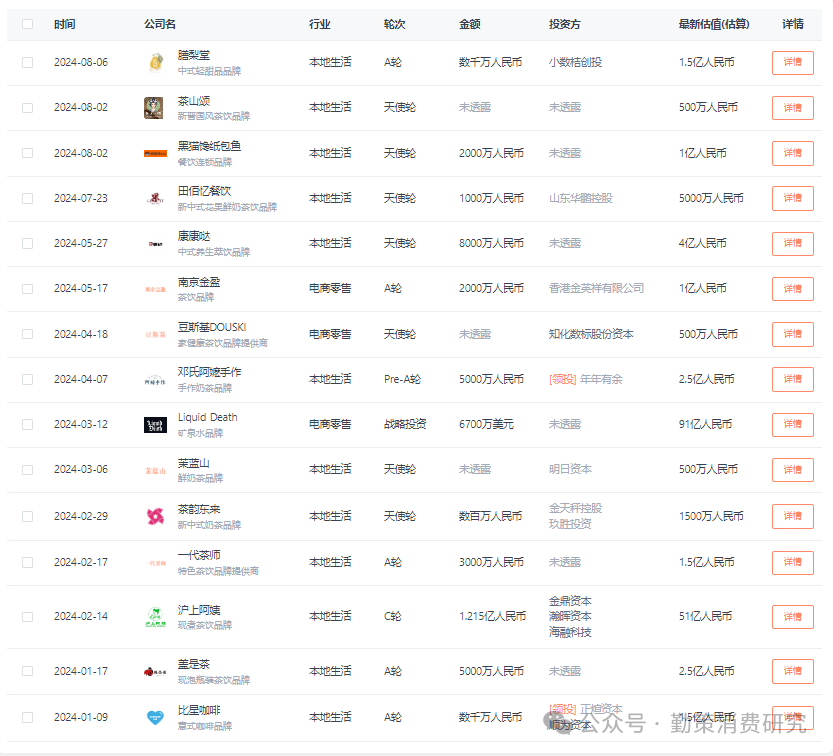The width and height of the screenshot is (833, 756).
Task: Click the 91亿人民币 valuation cell
Action: [706, 424]
